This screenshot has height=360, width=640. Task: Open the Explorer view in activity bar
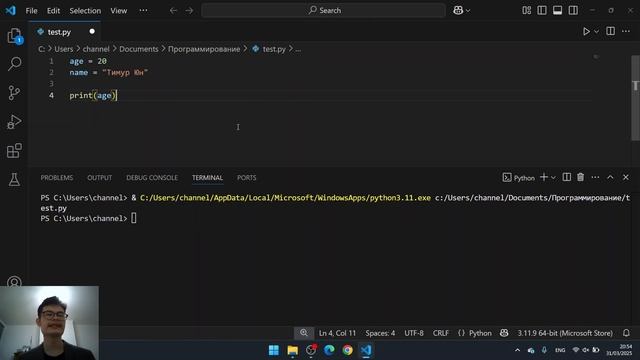tap(14, 36)
